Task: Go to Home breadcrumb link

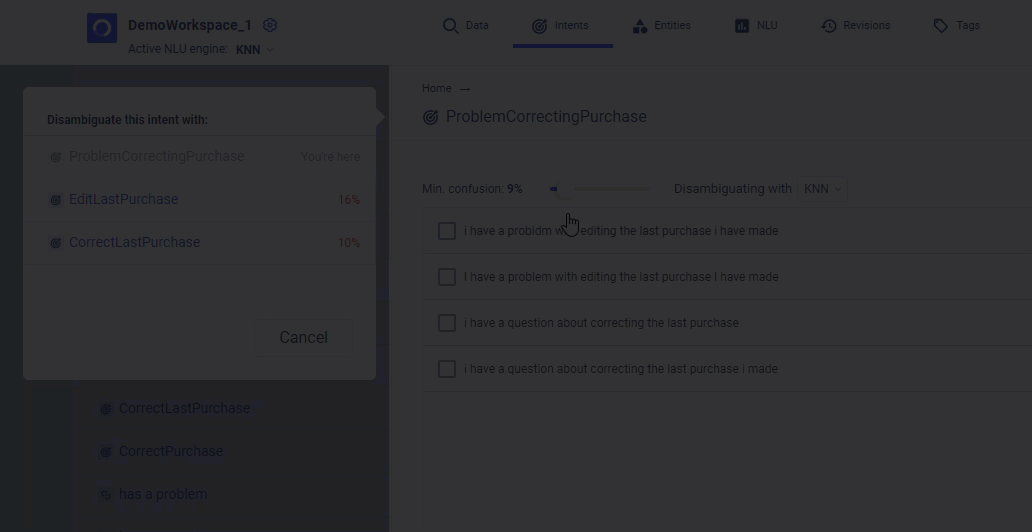Action: click(436, 88)
